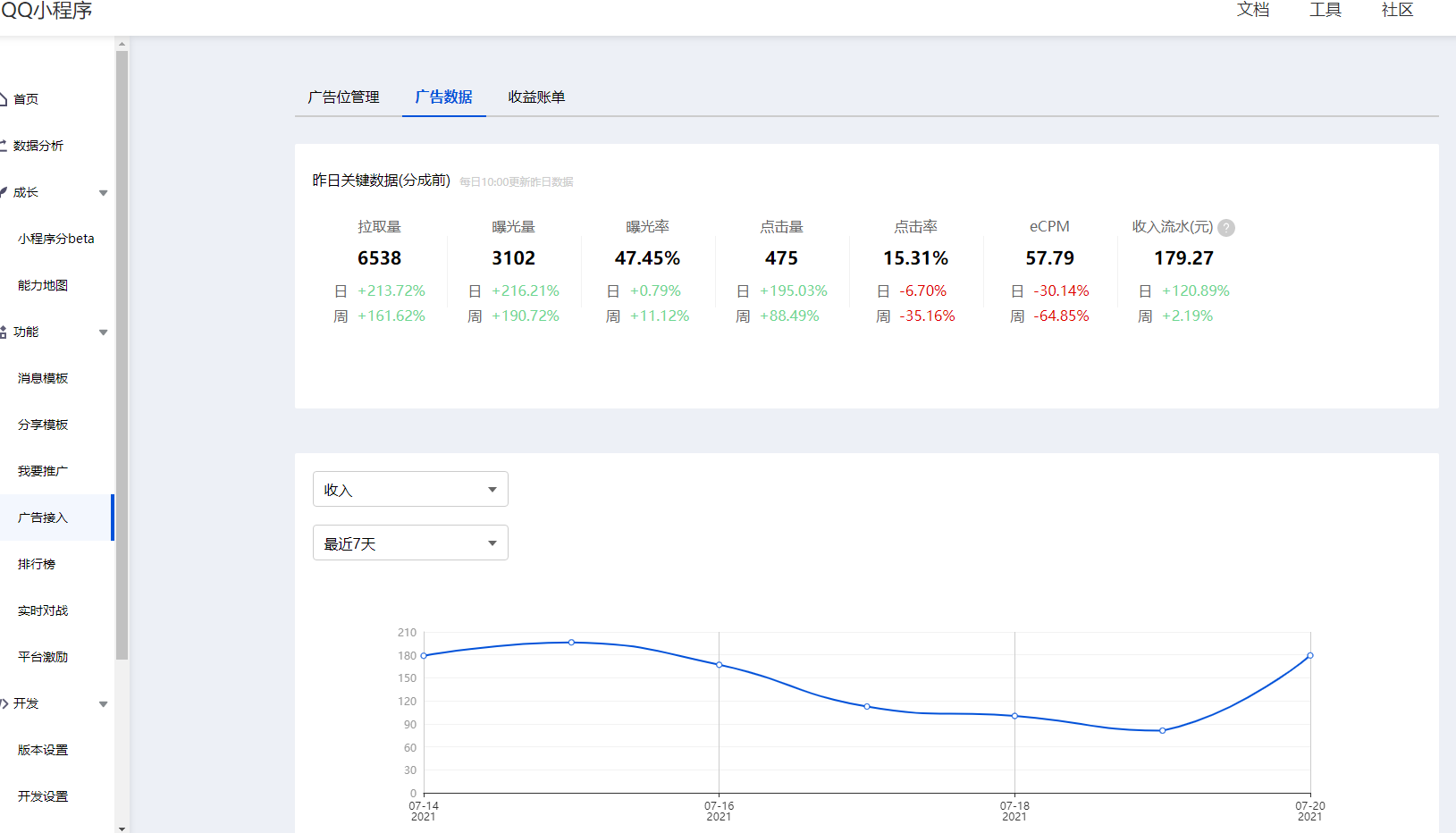Image resolution: width=1456 pixels, height=833 pixels.
Task: Open 平台激励 in the sidebar
Action: coord(43,657)
